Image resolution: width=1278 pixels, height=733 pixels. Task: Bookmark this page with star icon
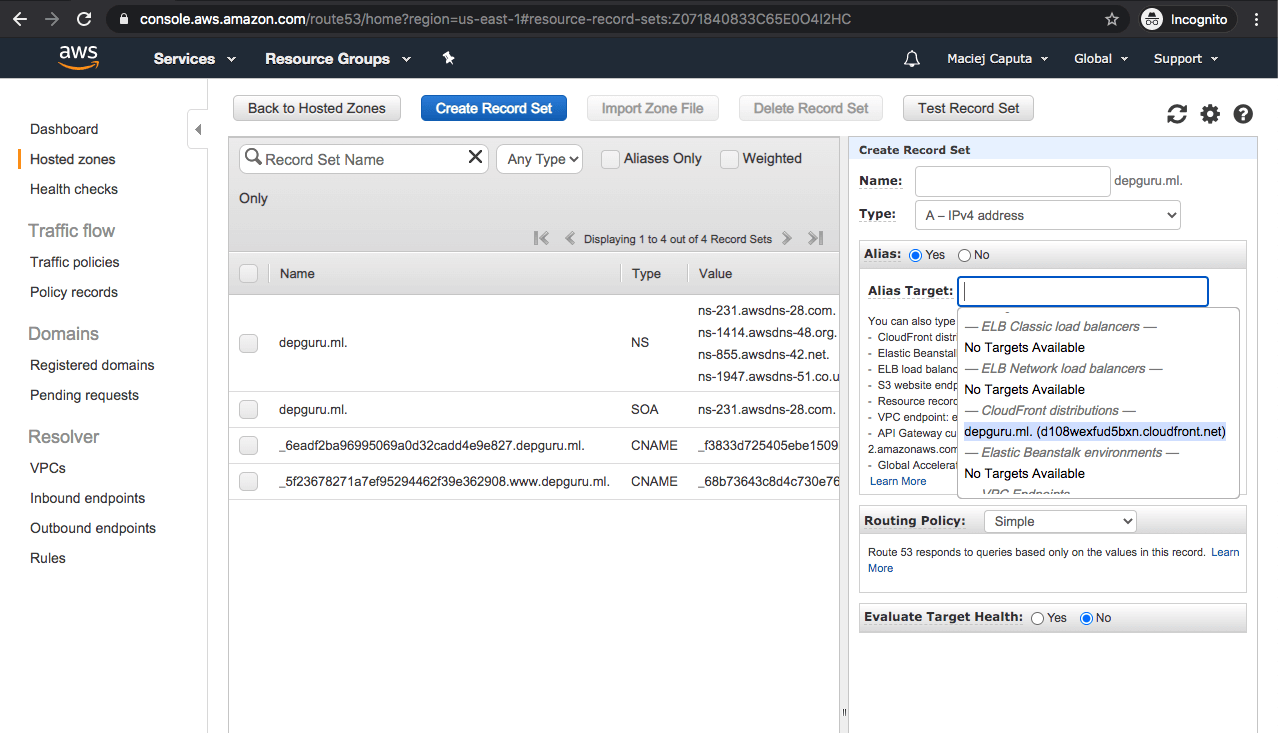click(1112, 19)
